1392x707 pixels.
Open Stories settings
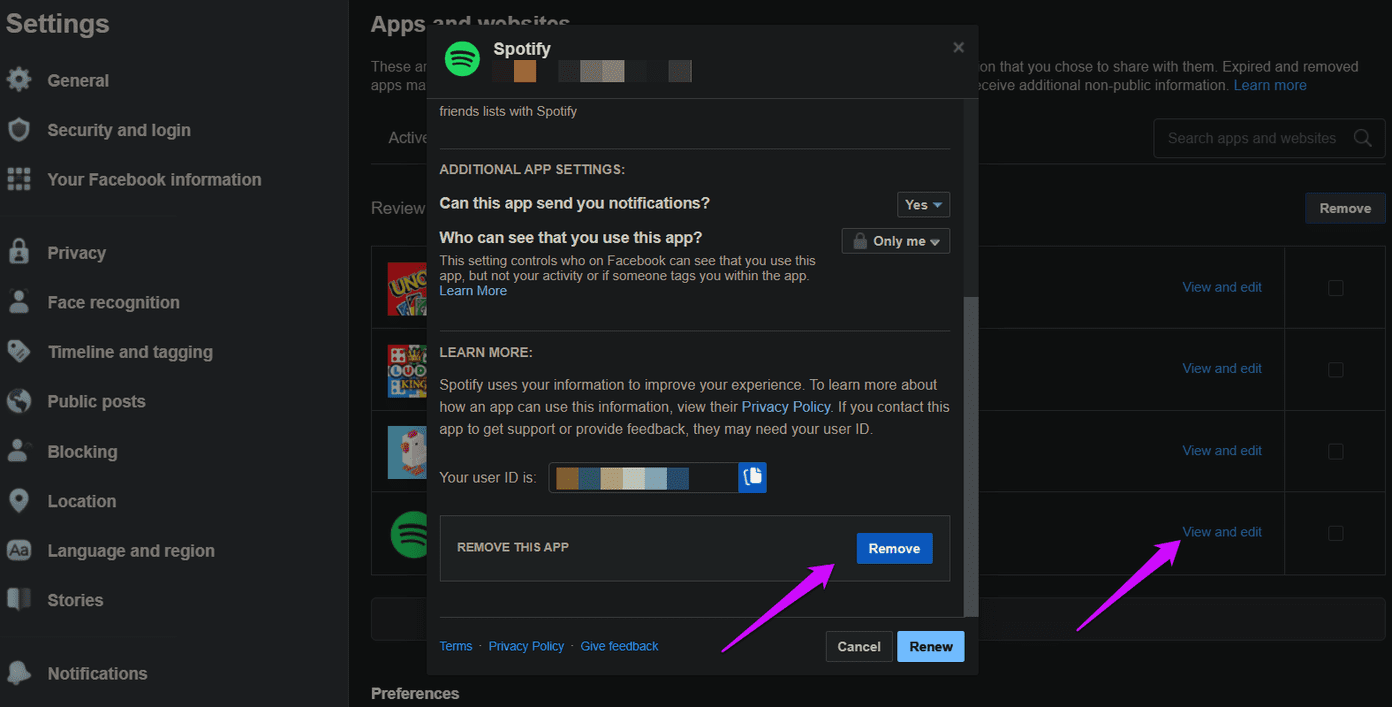pyautogui.click(x=75, y=600)
